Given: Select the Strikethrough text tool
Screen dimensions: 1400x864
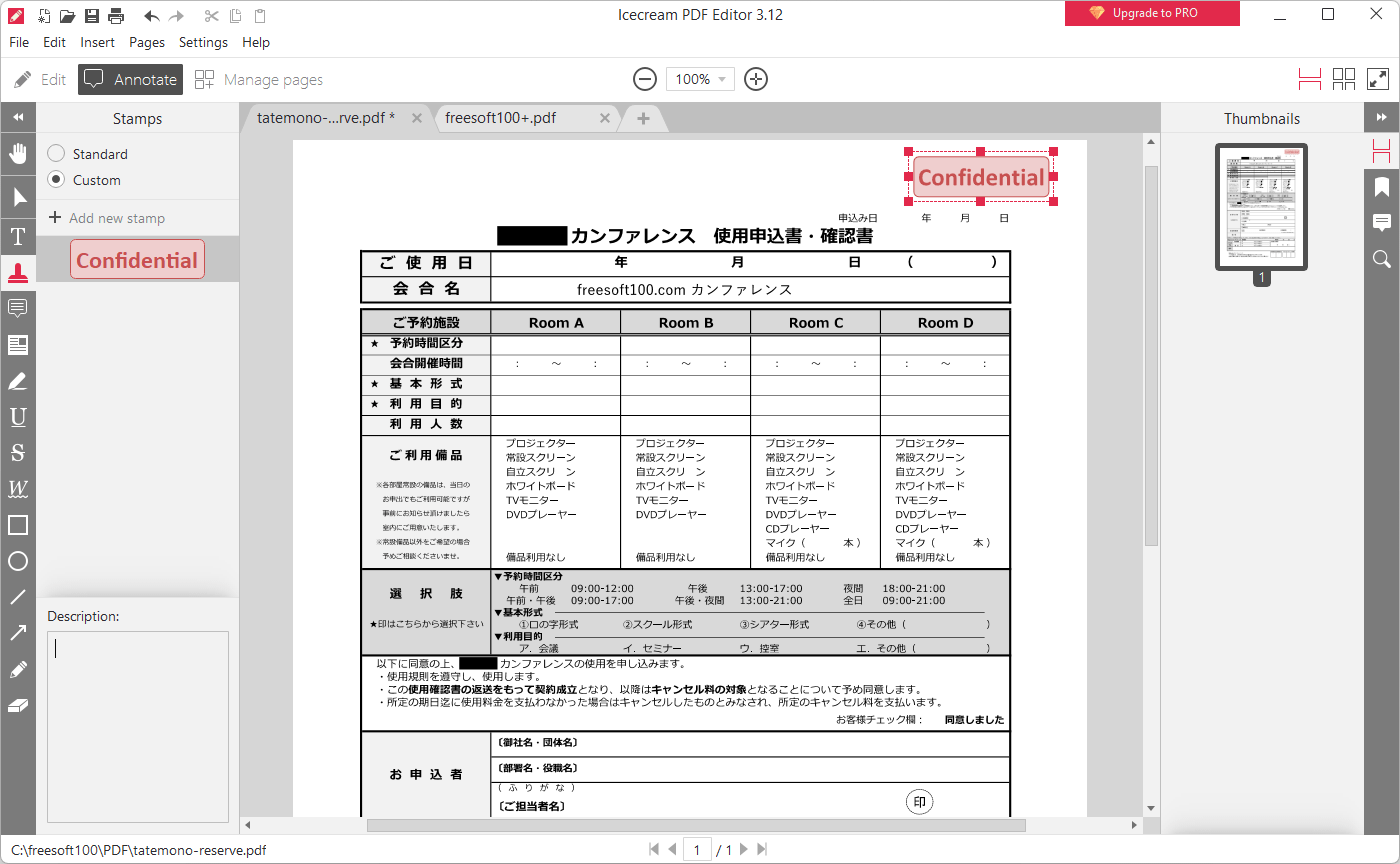Looking at the screenshot, I should pyautogui.click(x=18, y=453).
